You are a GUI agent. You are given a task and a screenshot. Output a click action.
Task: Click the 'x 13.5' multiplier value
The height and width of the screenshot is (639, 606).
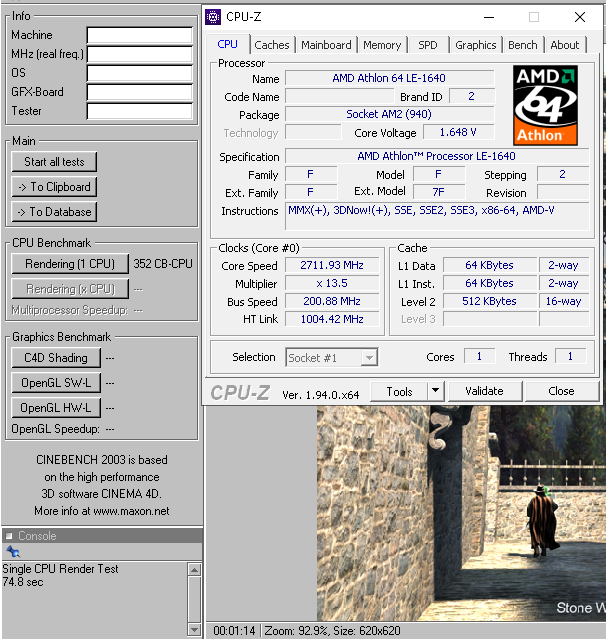(x=332, y=283)
